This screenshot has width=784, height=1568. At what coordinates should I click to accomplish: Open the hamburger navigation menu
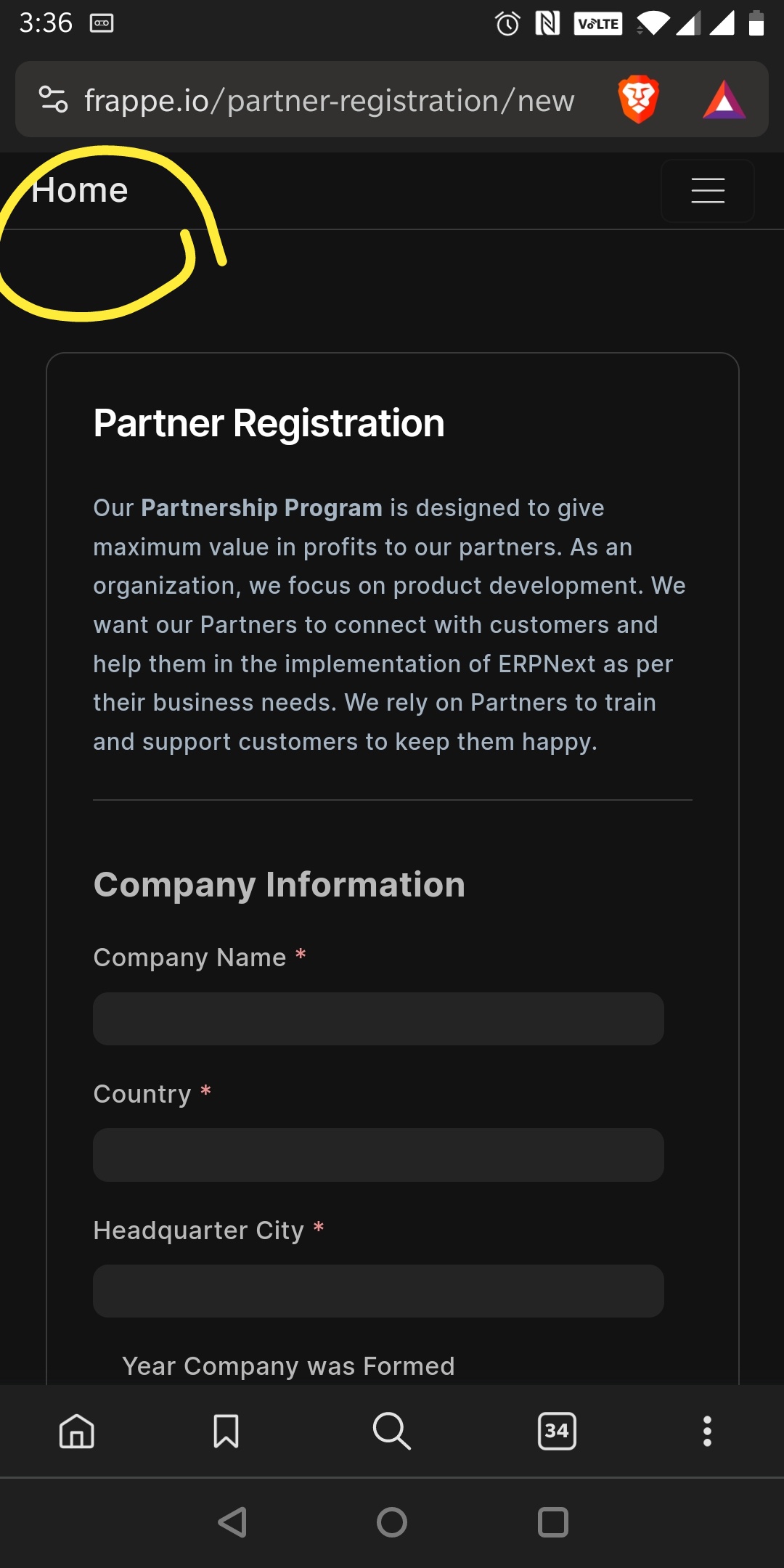[x=708, y=191]
